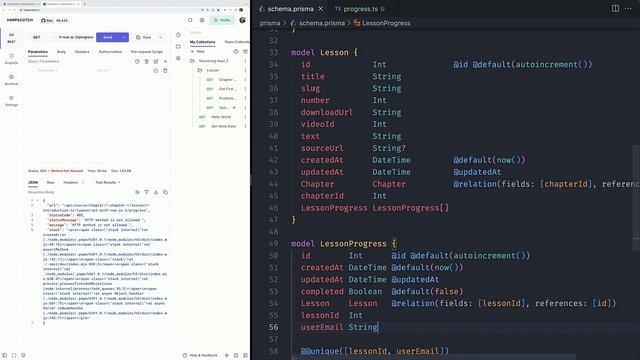Open Settings in Hoppscotch sidebar
640x360 pixels.
[x=11, y=101]
